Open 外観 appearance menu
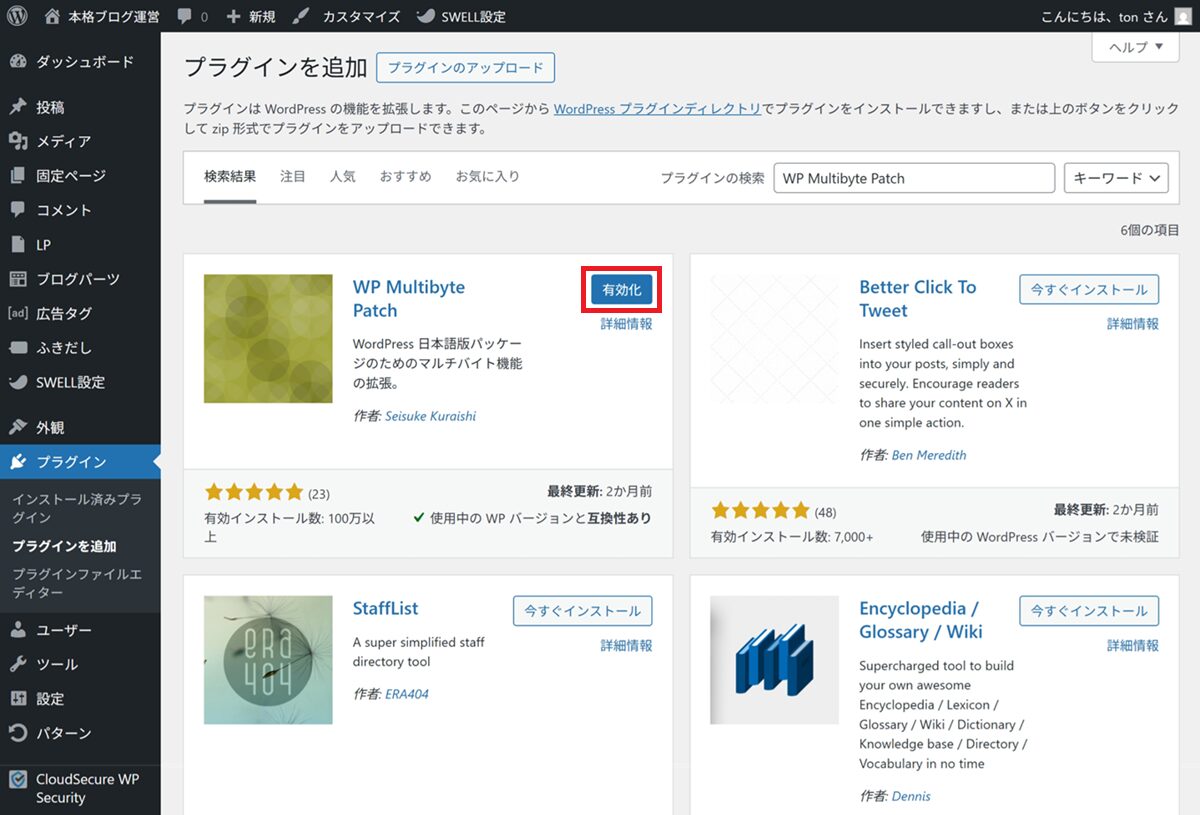 [50, 427]
